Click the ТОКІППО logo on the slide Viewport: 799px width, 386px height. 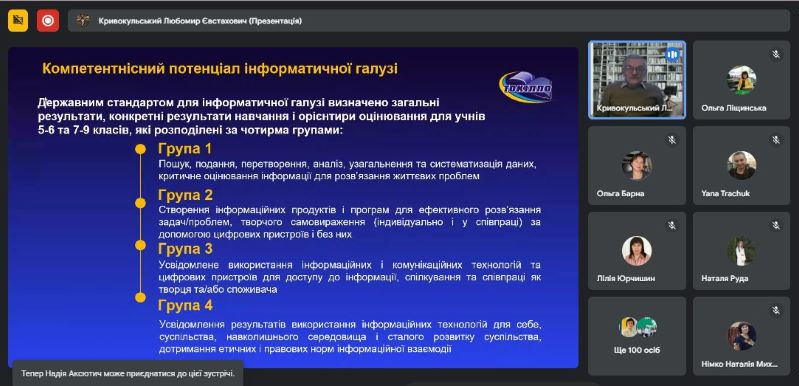pos(525,87)
